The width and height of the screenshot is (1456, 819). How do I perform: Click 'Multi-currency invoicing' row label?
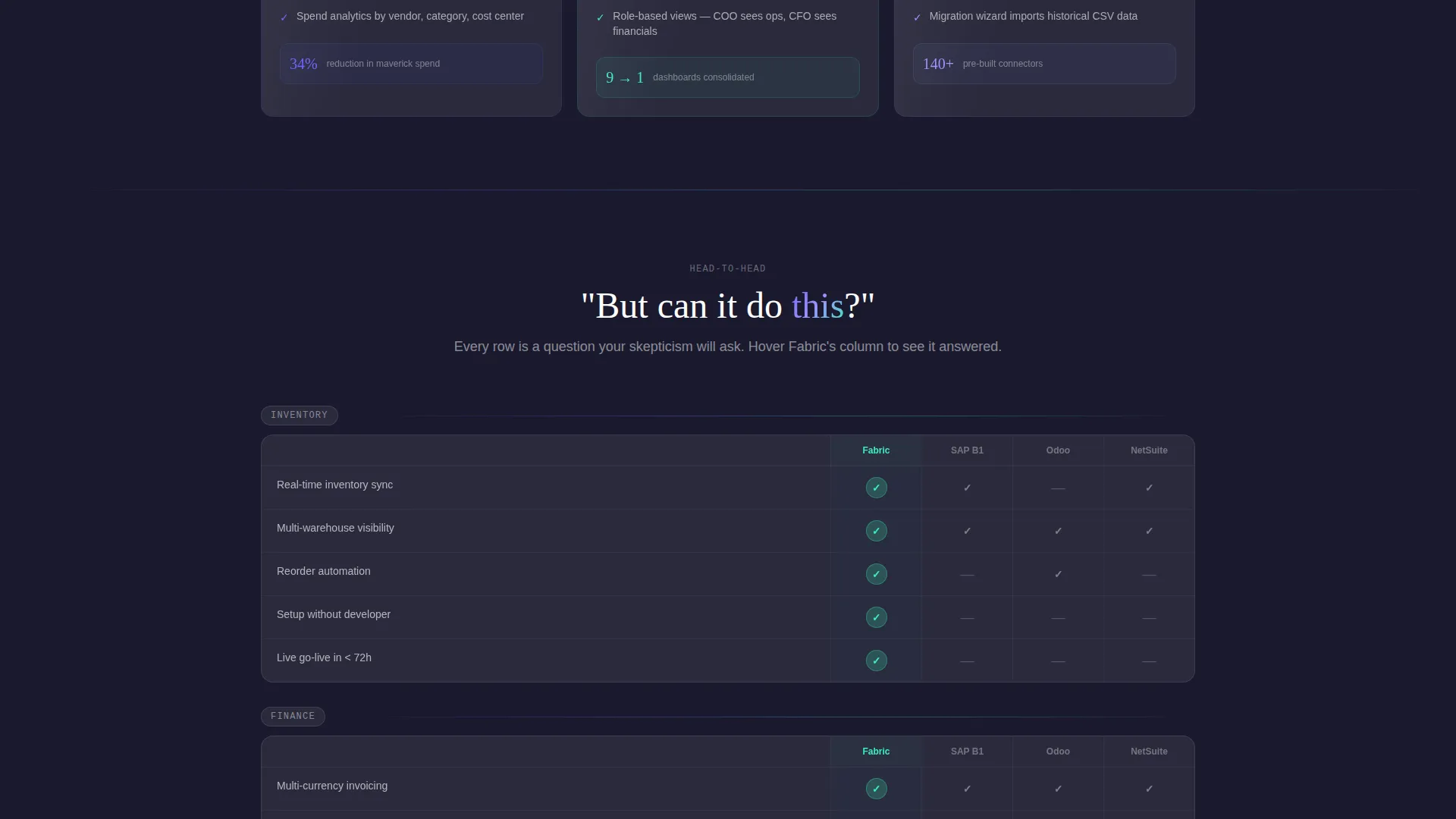point(332,786)
